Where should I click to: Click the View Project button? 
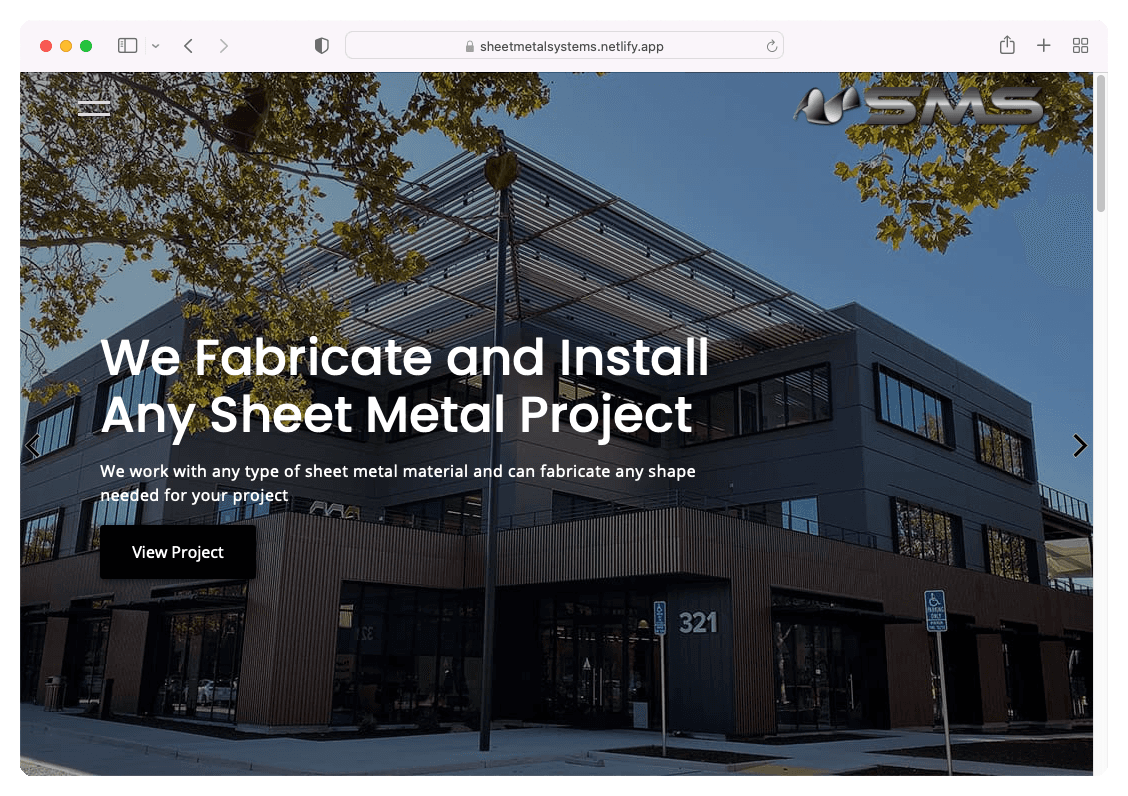178,552
